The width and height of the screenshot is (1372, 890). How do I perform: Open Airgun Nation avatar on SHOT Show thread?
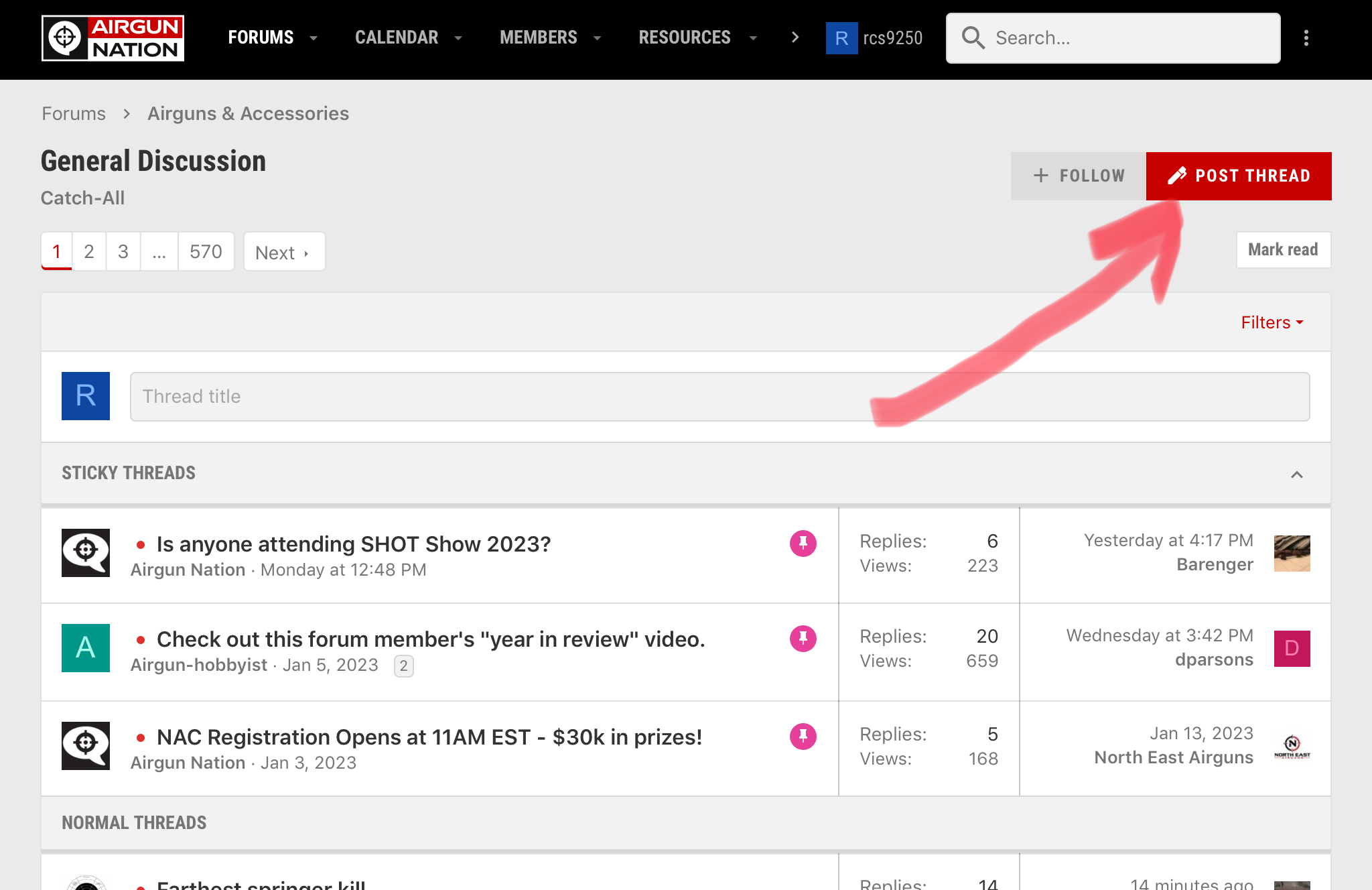(x=86, y=553)
